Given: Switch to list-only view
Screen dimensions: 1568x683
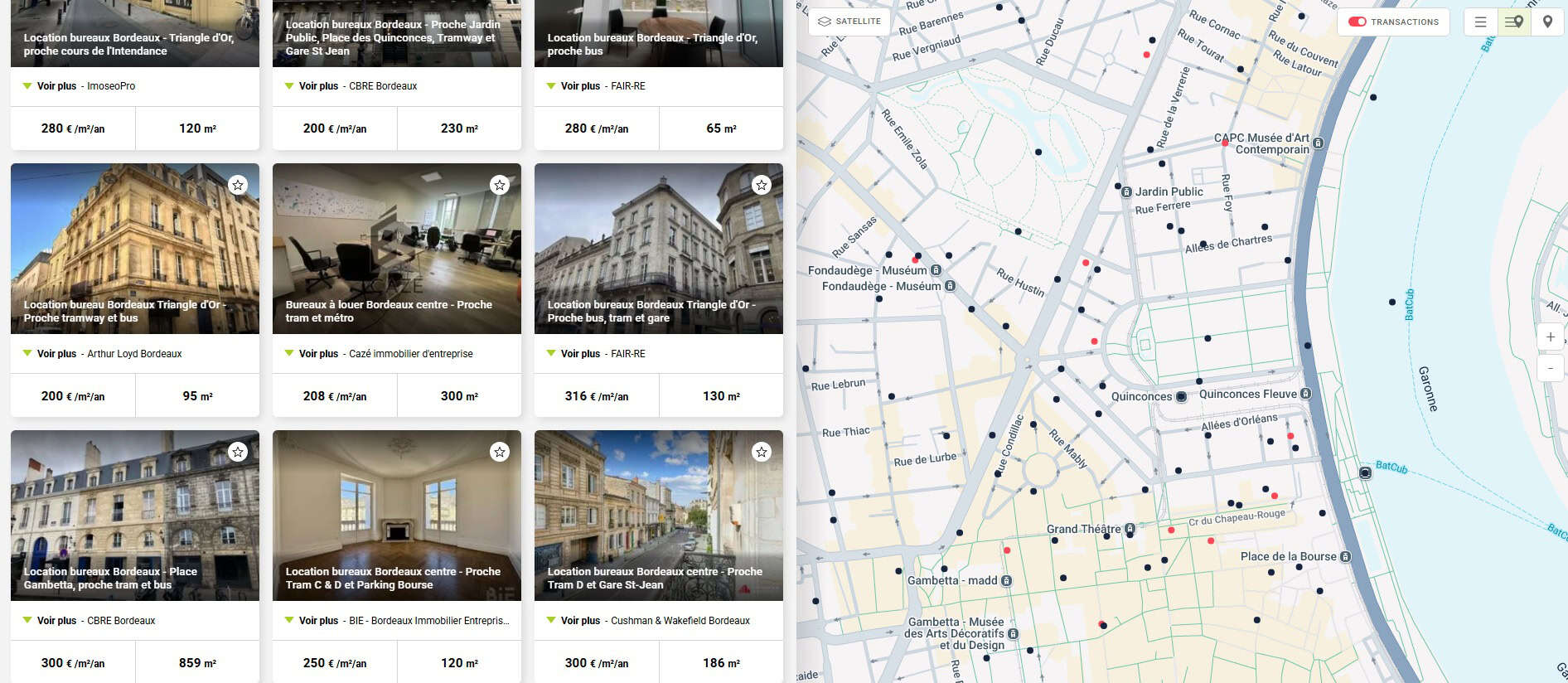Looking at the screenshot, I should [x=1480, y=22].
